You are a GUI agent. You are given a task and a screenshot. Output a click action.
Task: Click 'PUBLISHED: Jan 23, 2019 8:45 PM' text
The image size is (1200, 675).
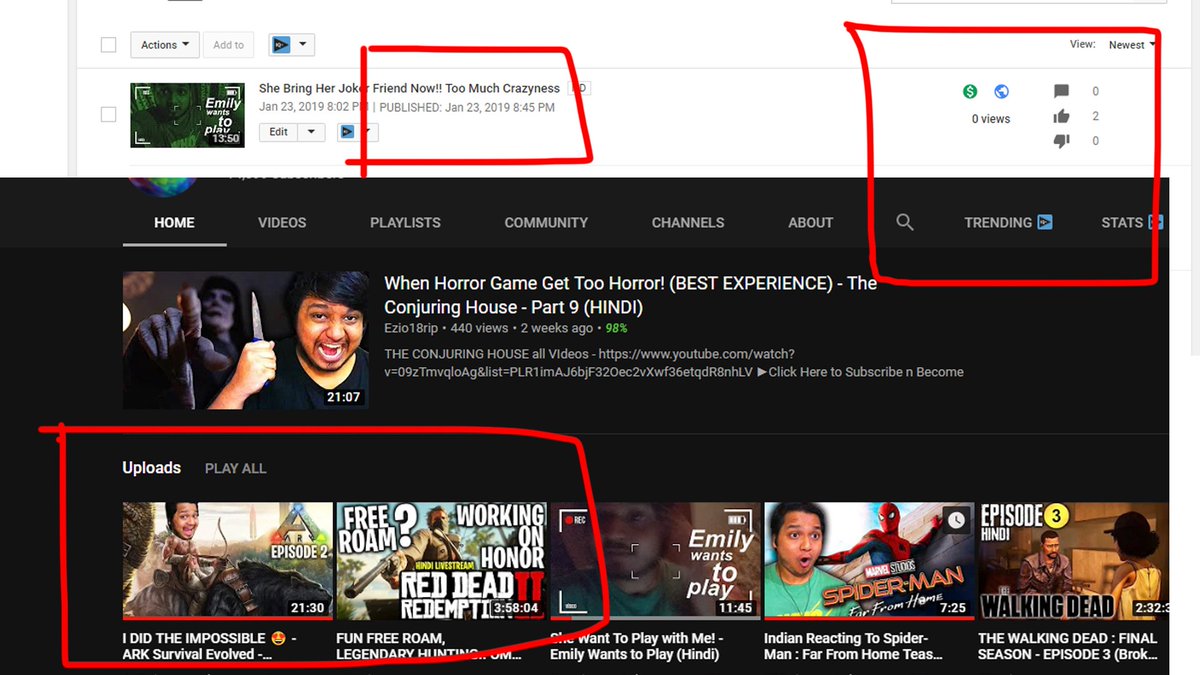[467, 107]
